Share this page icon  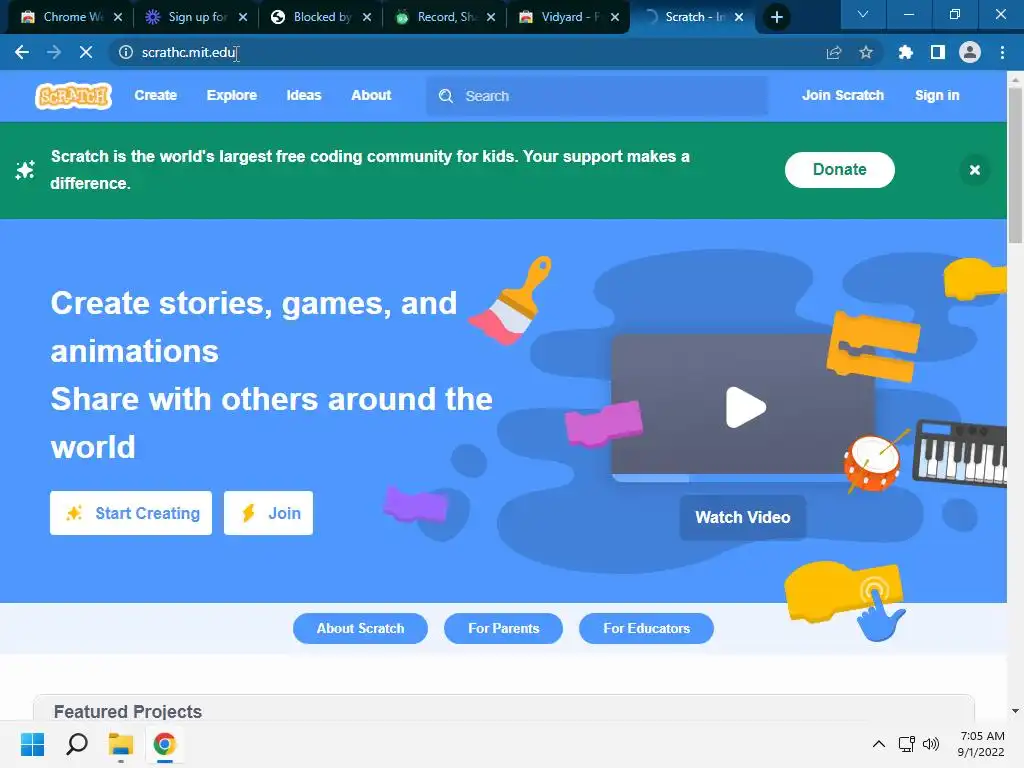pos(834,52)
